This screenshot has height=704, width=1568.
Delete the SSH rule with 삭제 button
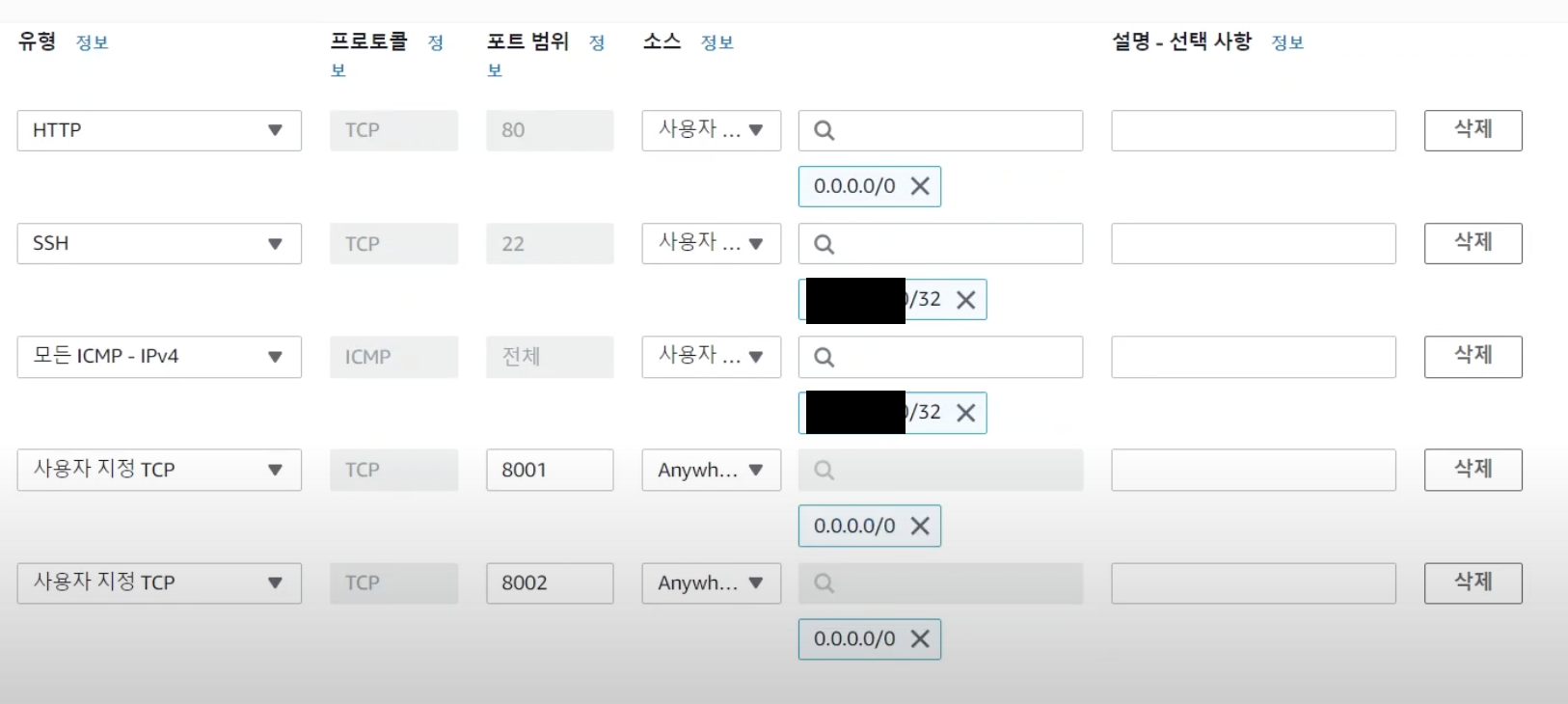click(x=1473, y=243)
